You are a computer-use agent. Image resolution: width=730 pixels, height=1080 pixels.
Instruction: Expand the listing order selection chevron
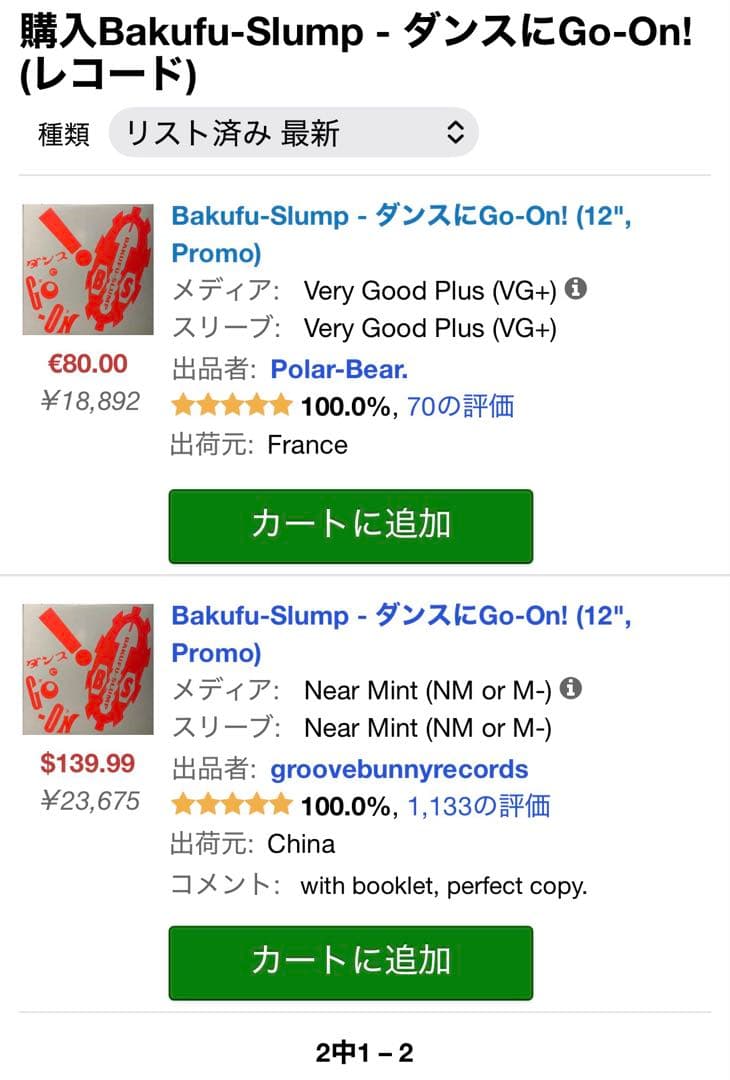(x=456, y=131)
